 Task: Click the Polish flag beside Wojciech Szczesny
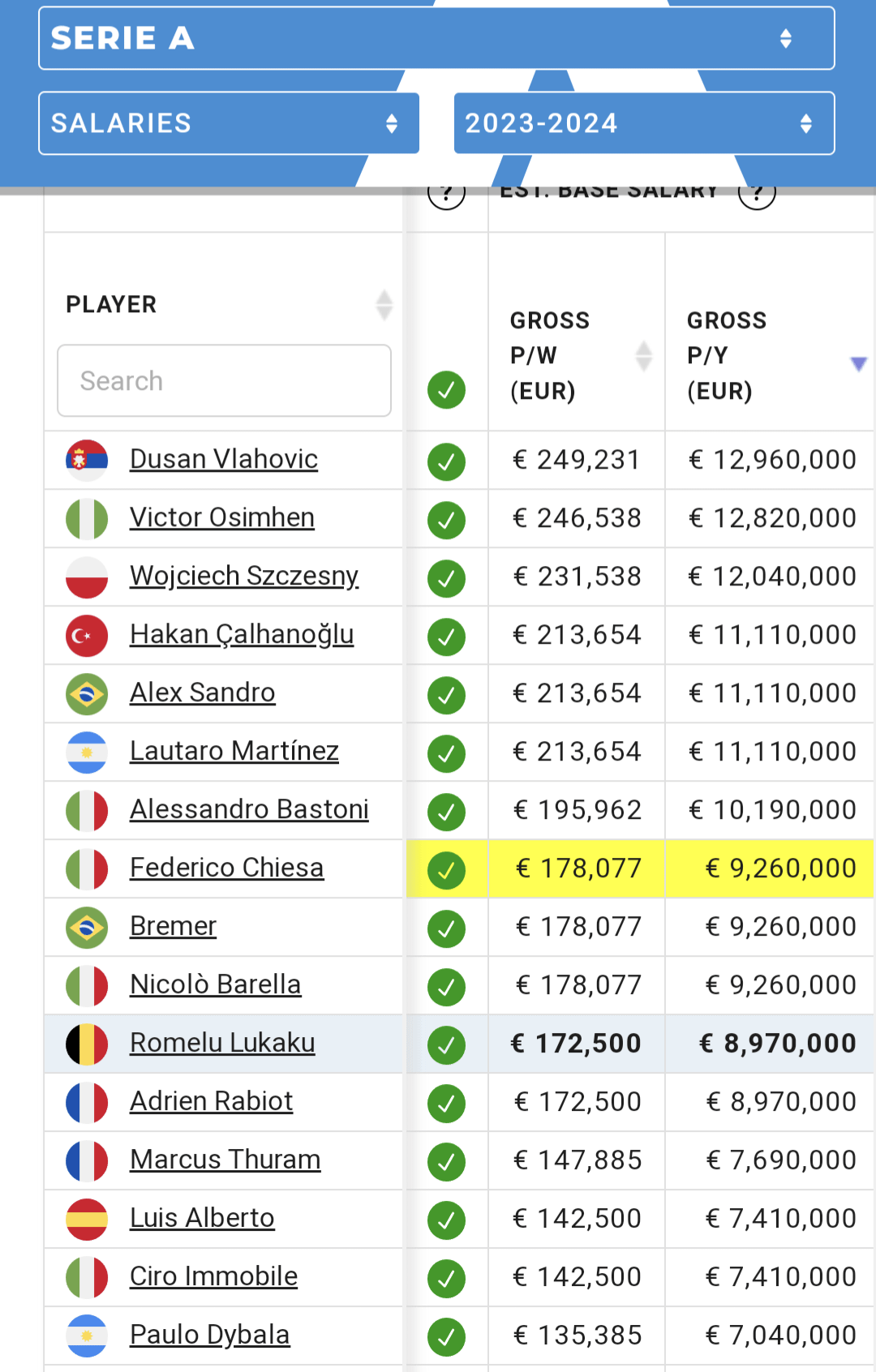point(87,577)
